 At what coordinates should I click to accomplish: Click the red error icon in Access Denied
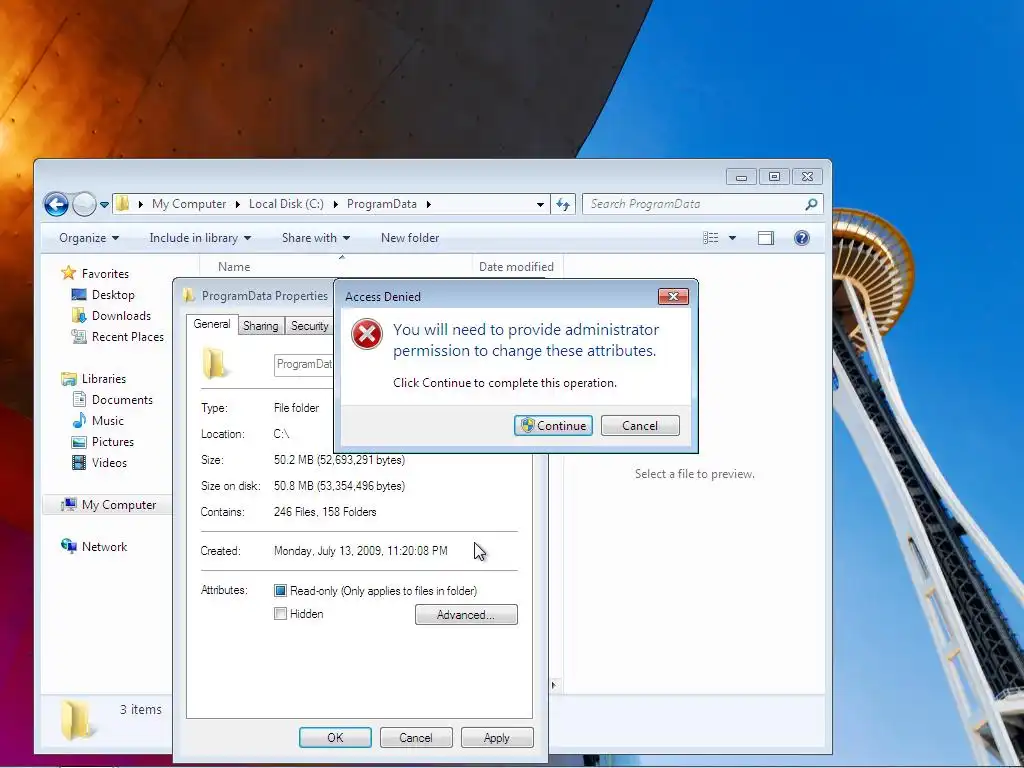tap(367, 334)
